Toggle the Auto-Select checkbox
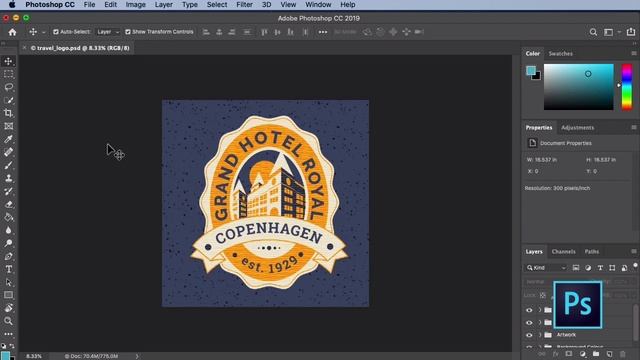640x360 pixels. pyautogui.click(x=56, y=32)
